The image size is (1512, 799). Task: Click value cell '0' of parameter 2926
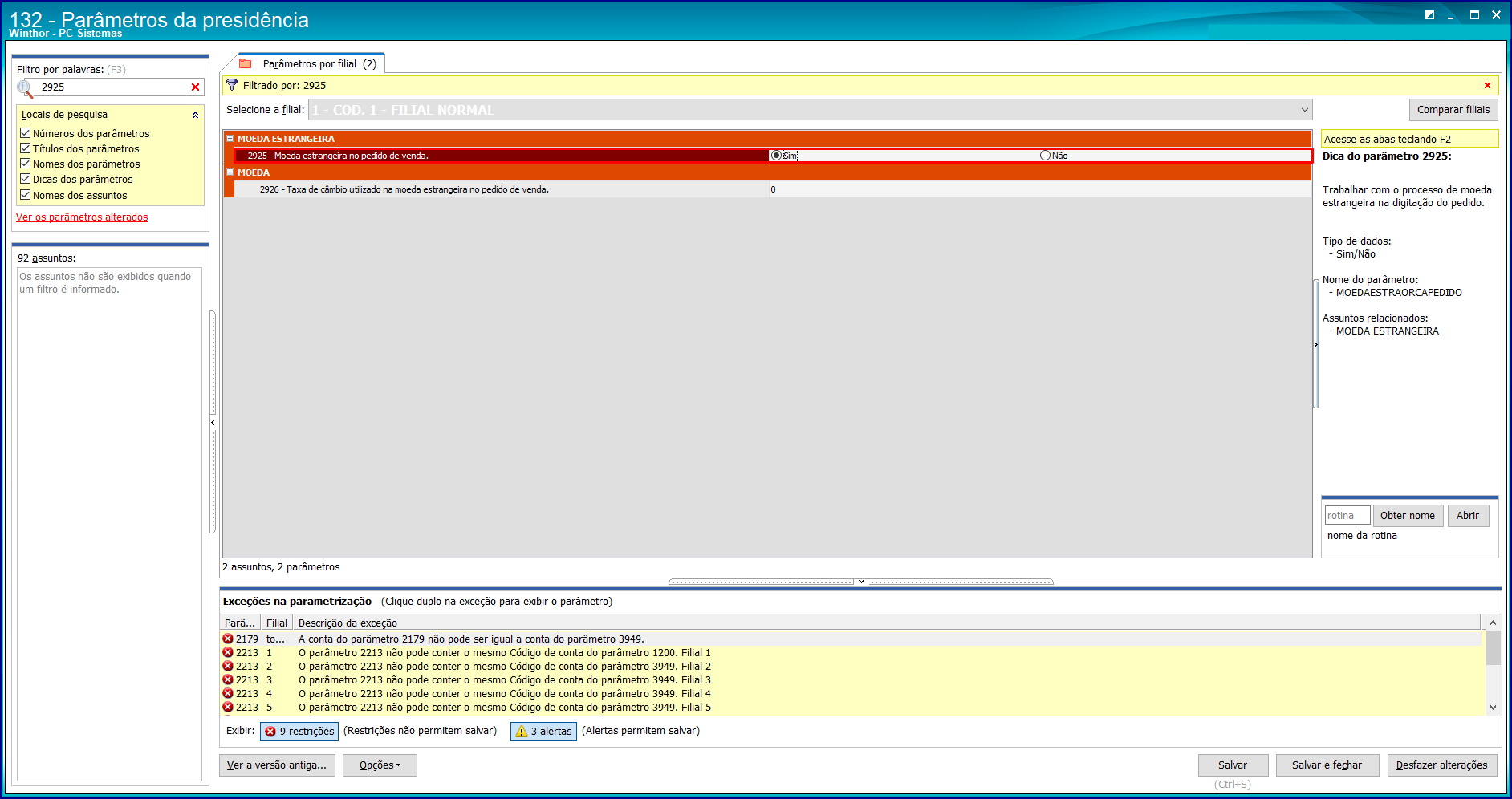[1040, 189]
